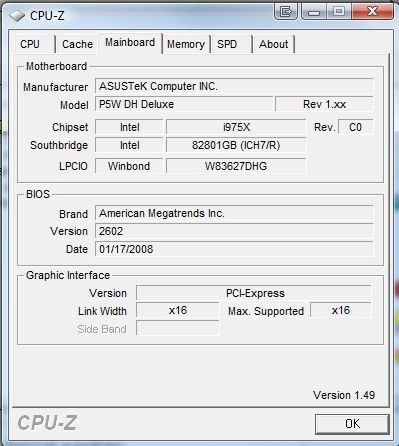Click the i975X chipset value
399x446 pixels.
[236, 127]
